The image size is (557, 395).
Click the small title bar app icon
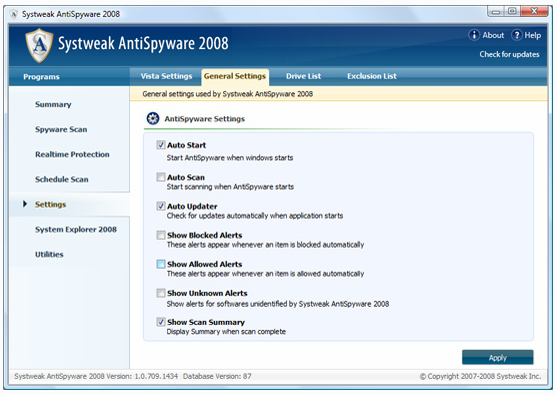[14, 14]
